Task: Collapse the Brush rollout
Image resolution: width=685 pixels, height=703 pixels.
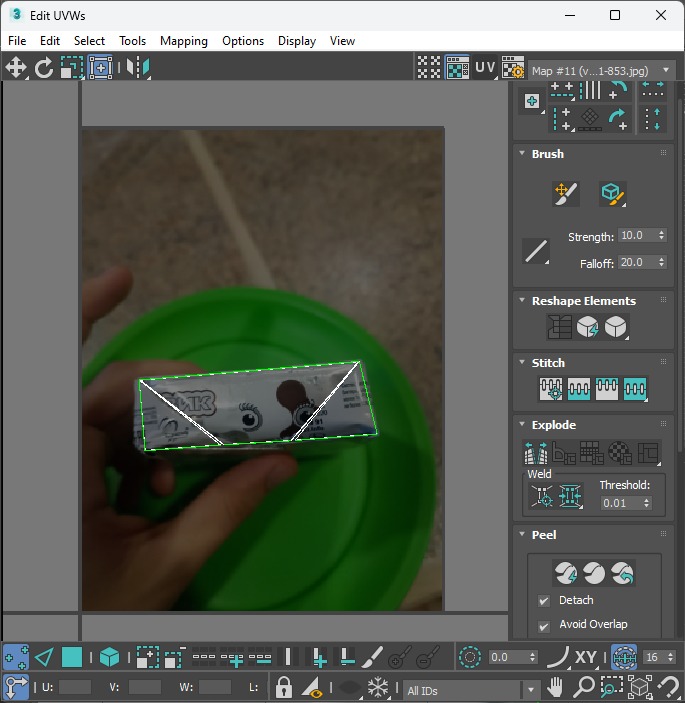Action: pos(522,153)
